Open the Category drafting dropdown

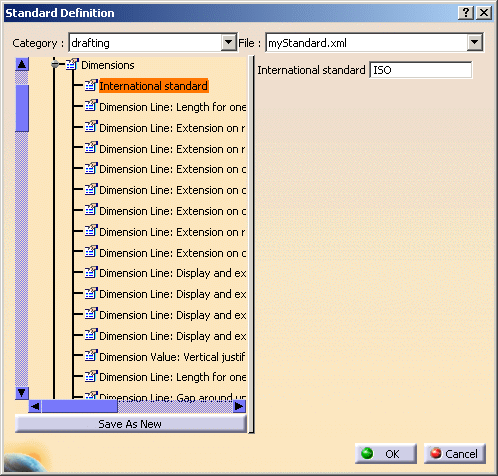[229, 42]
